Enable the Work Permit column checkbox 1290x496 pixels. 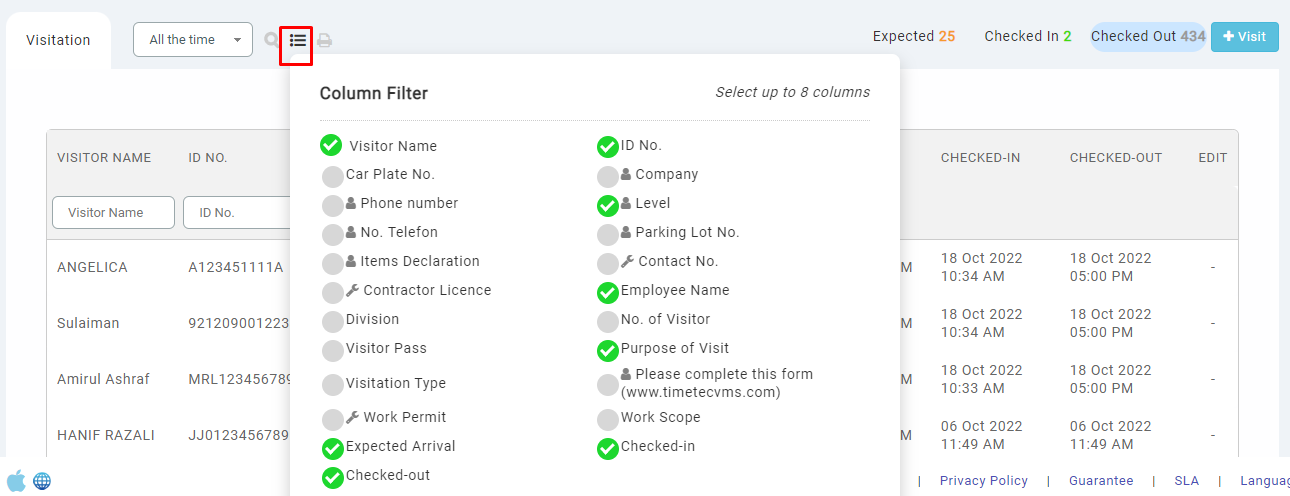(x=333, y=420)
